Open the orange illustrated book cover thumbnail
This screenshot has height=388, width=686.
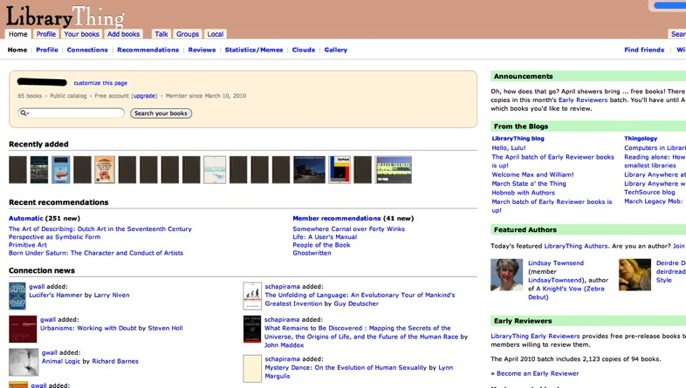pos(105,170)
